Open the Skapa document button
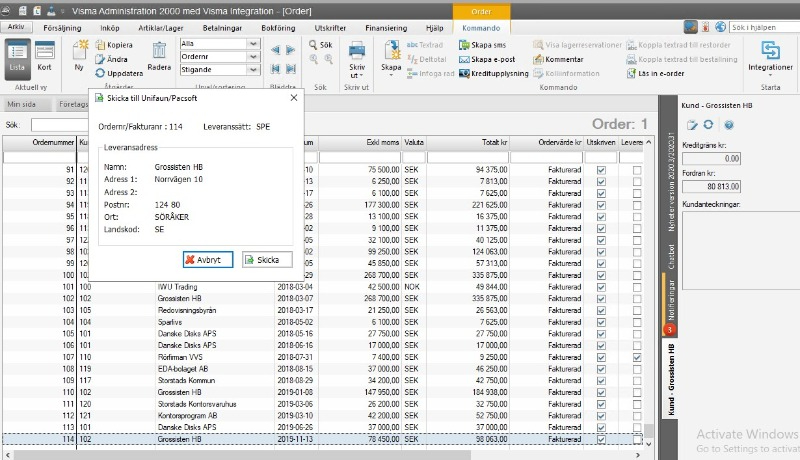 (391, 57)
